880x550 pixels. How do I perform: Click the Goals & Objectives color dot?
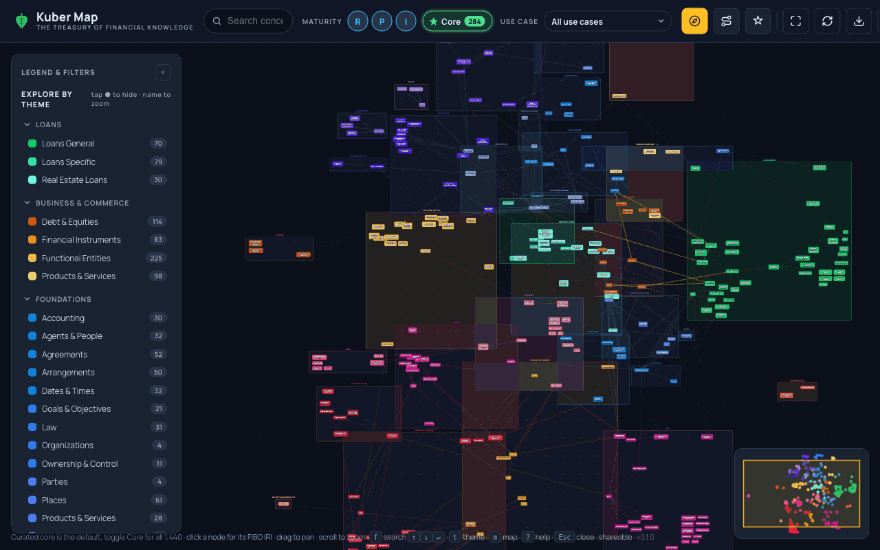point(32,409)
